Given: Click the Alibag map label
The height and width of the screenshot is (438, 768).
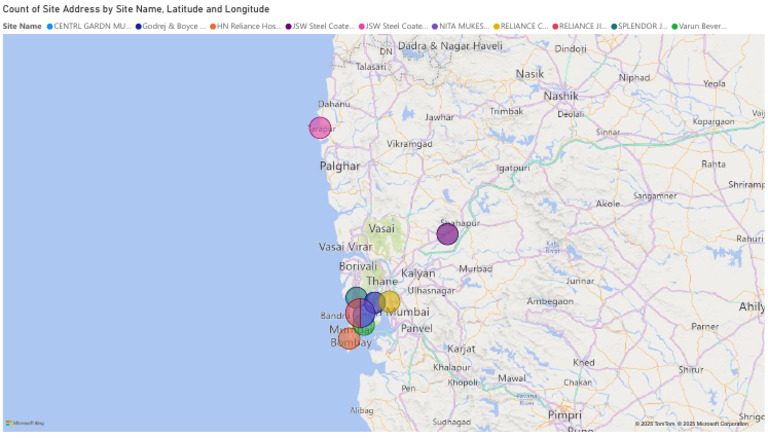Looking at the screenshot, I should pos(361,411).
